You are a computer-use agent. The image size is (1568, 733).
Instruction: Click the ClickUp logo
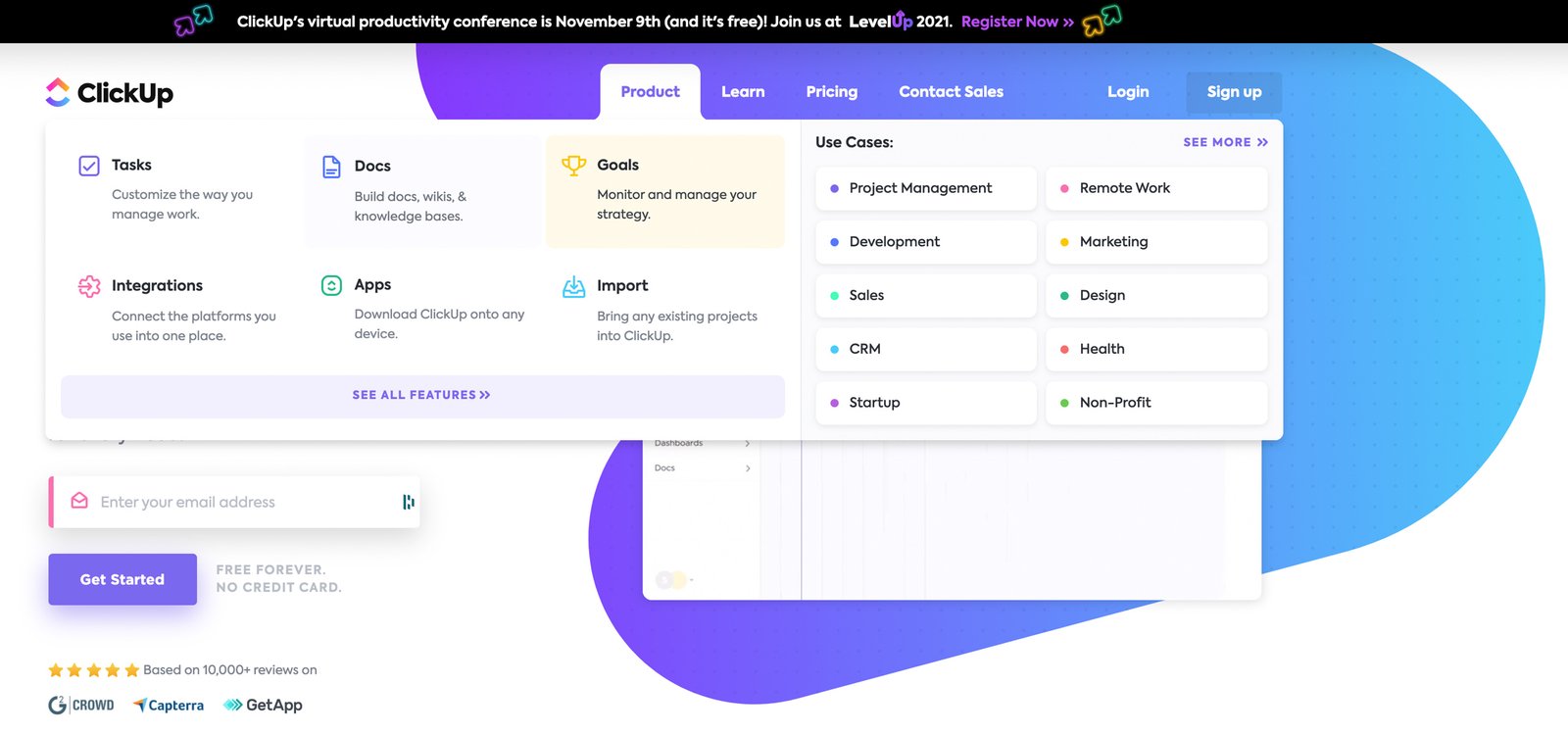(110, 92)
